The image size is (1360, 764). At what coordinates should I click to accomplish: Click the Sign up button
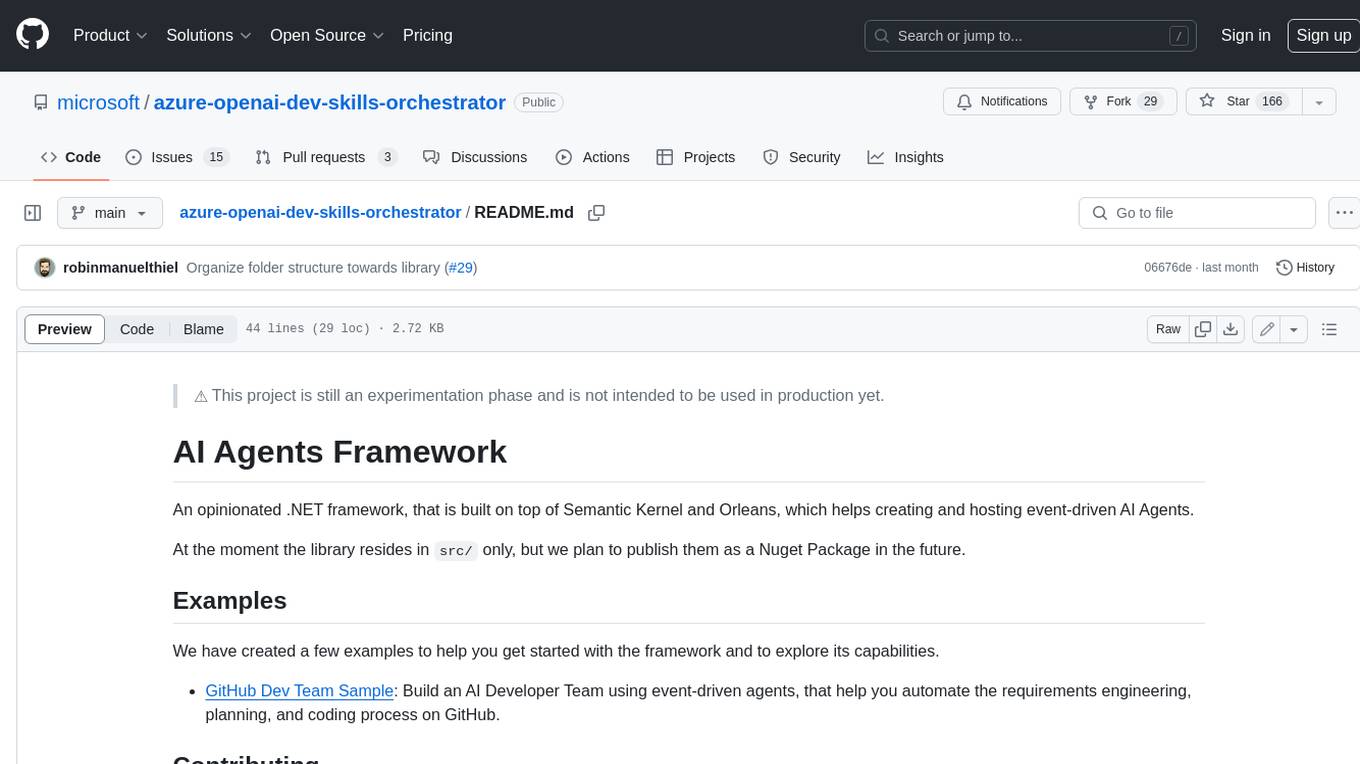tap(1323, 35)
